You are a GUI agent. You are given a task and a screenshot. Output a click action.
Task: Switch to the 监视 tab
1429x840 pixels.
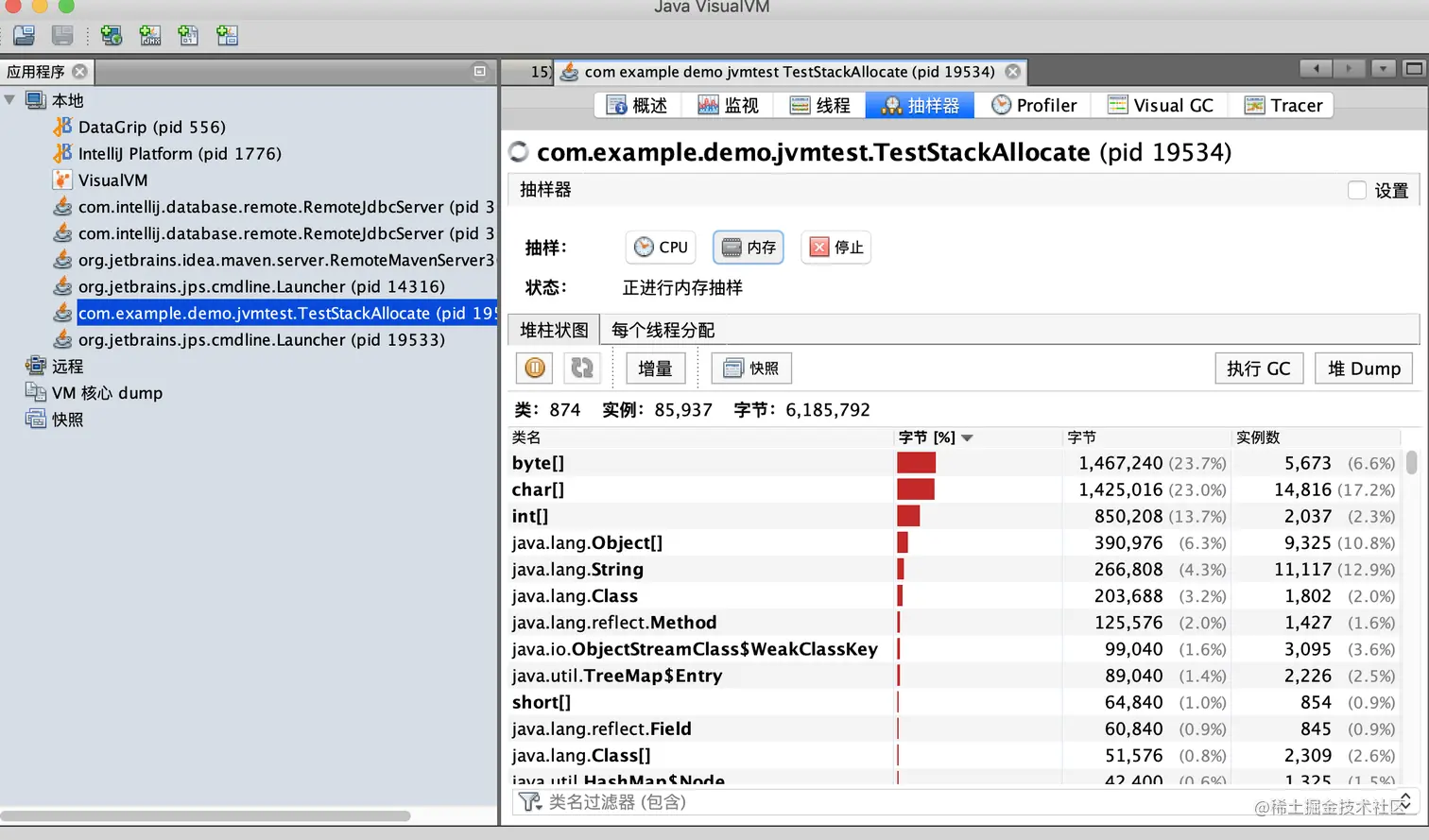728,105
